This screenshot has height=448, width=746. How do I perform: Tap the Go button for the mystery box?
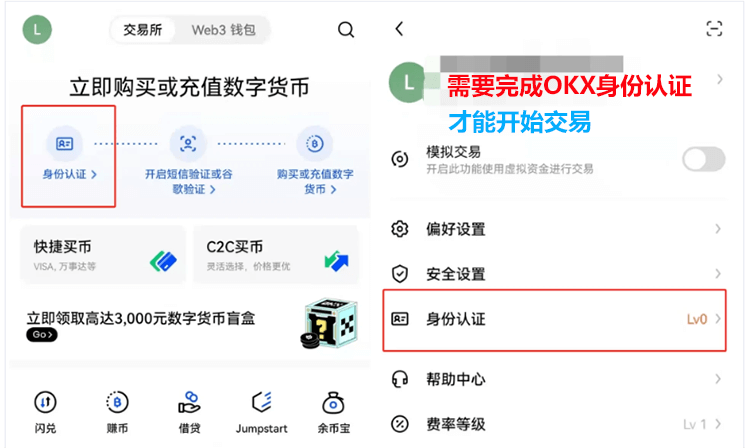[42, 335]
